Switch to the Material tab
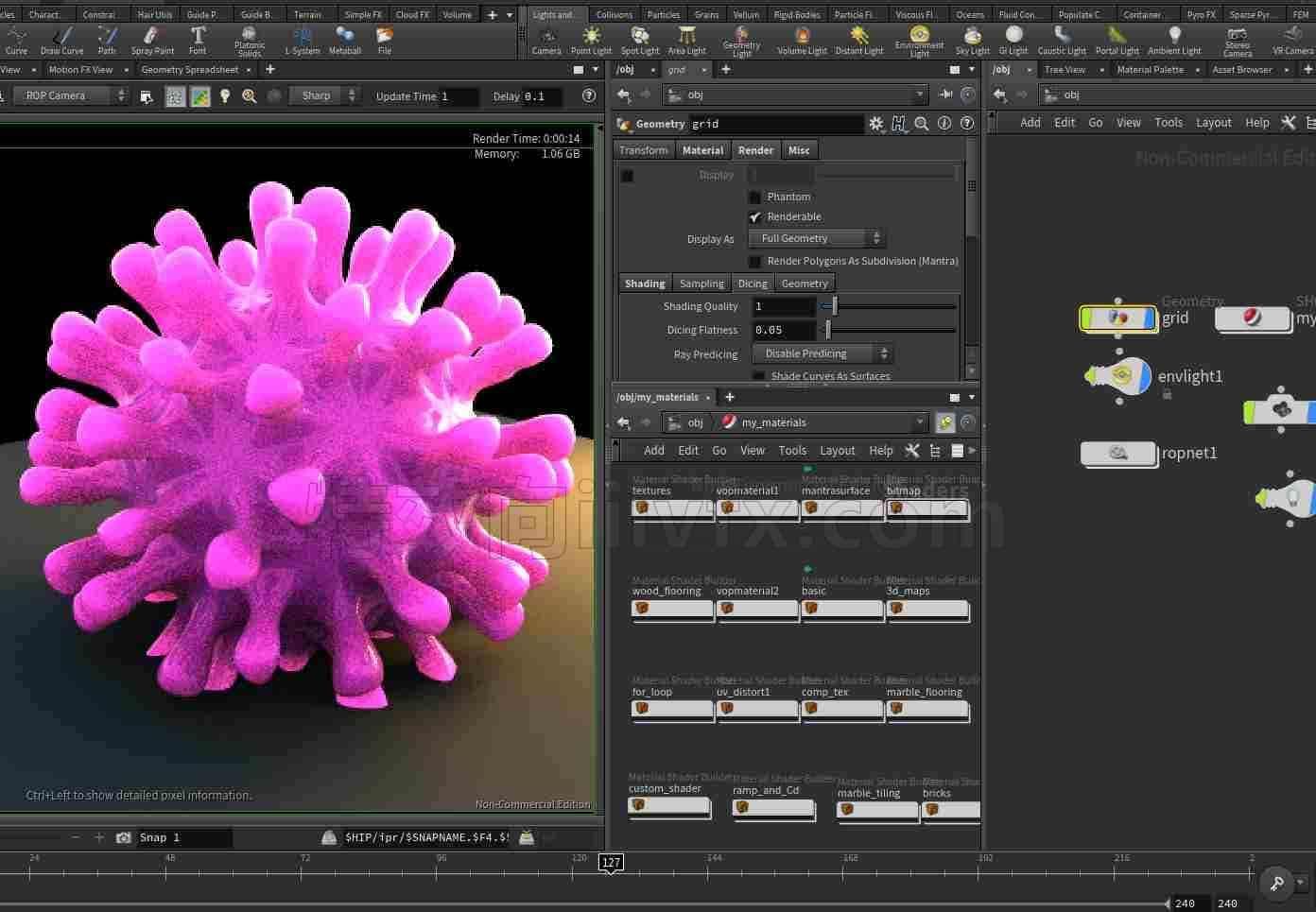This screenshot has width=1316, height=912. (702, 150)
